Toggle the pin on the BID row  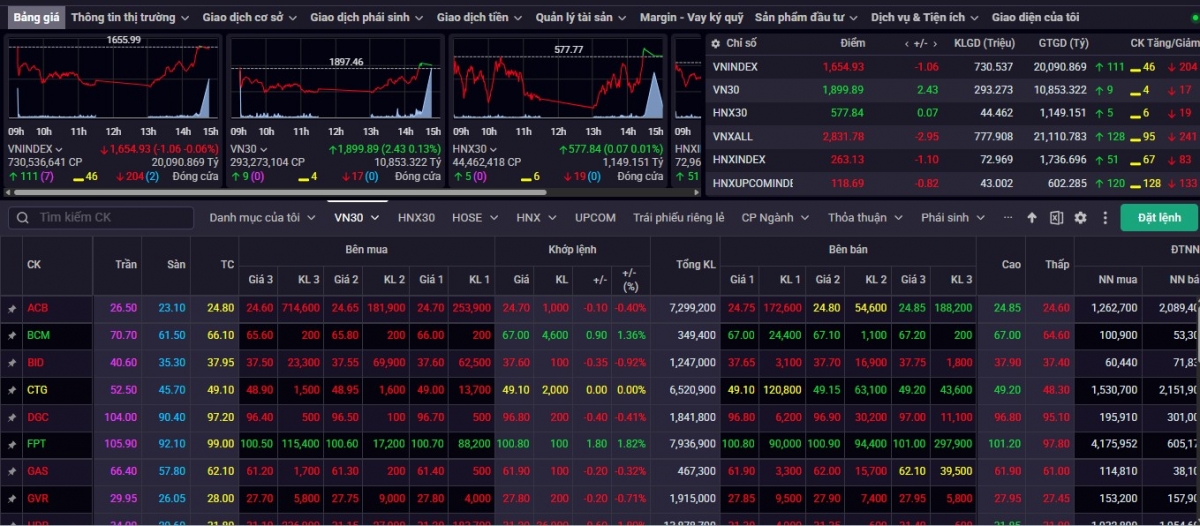[12, 362]
